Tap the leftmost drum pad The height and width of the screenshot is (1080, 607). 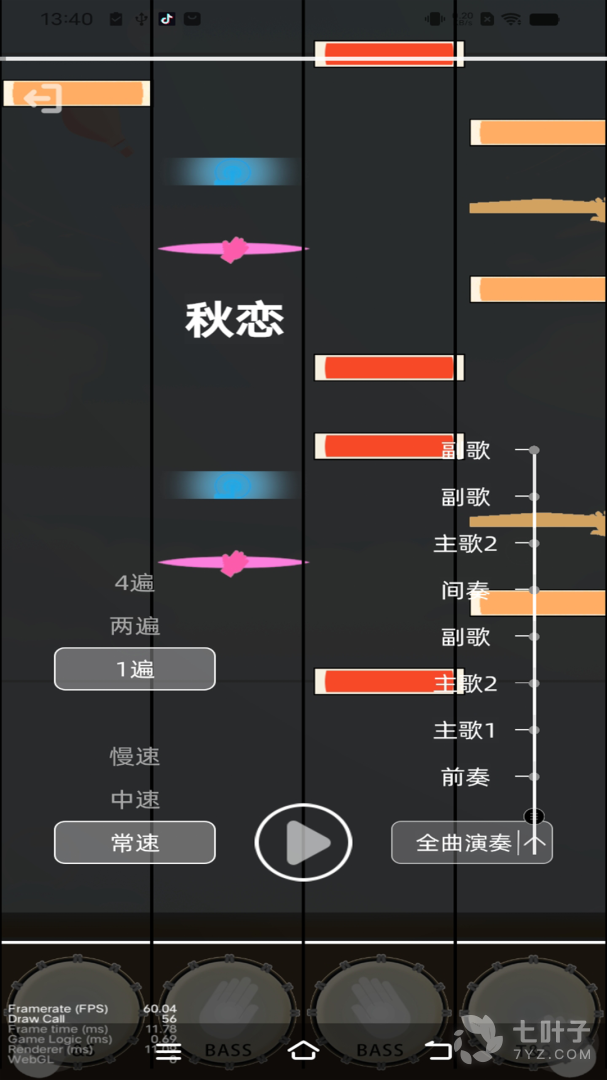[74, 1010]
